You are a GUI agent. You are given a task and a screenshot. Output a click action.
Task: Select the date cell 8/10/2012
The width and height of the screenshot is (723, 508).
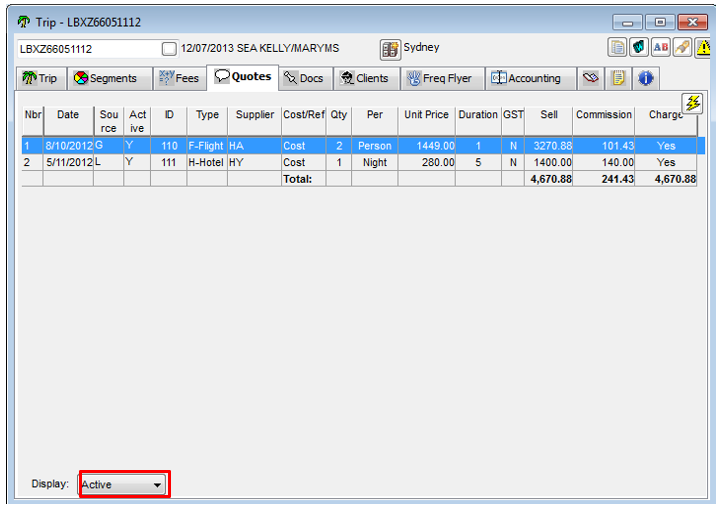point(69,146)
